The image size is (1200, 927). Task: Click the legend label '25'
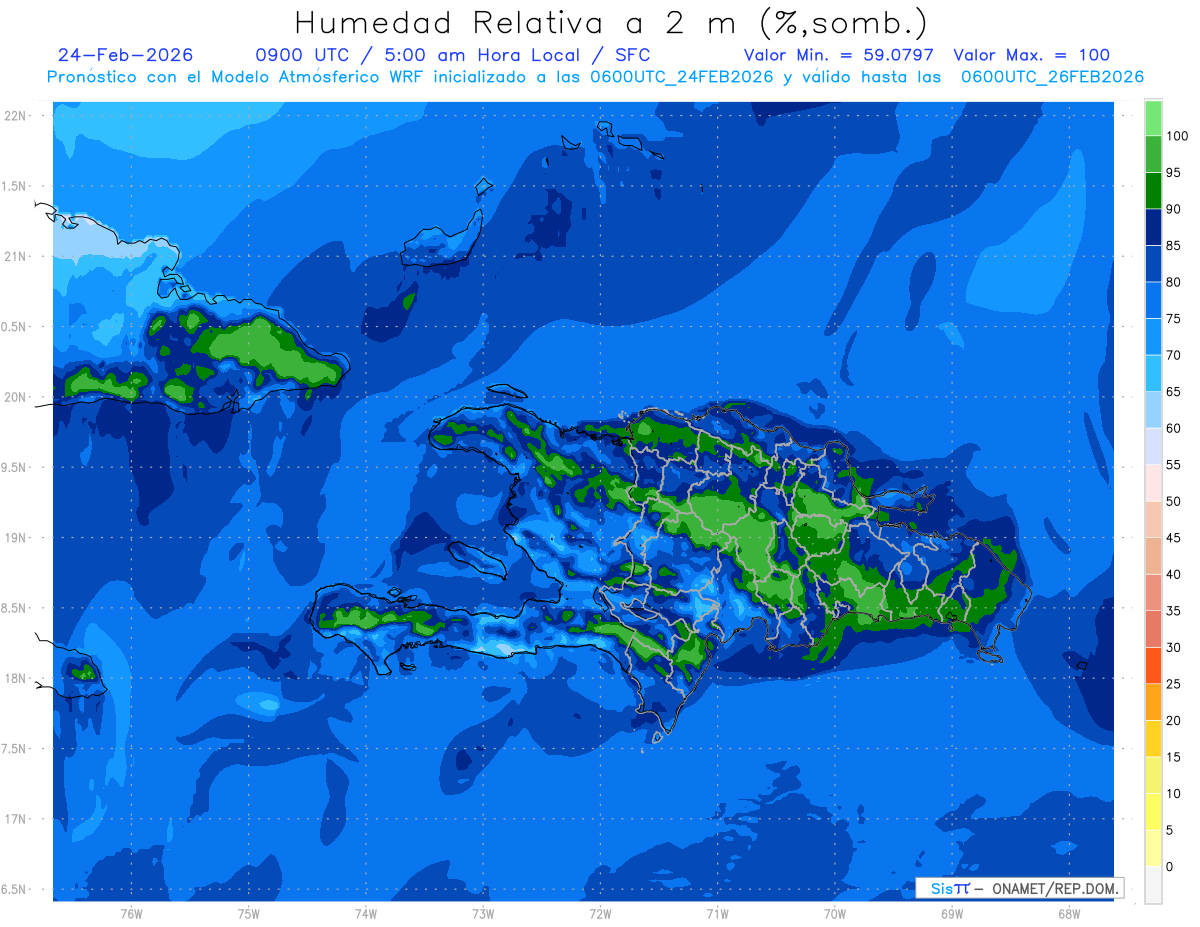point(1173,684)
